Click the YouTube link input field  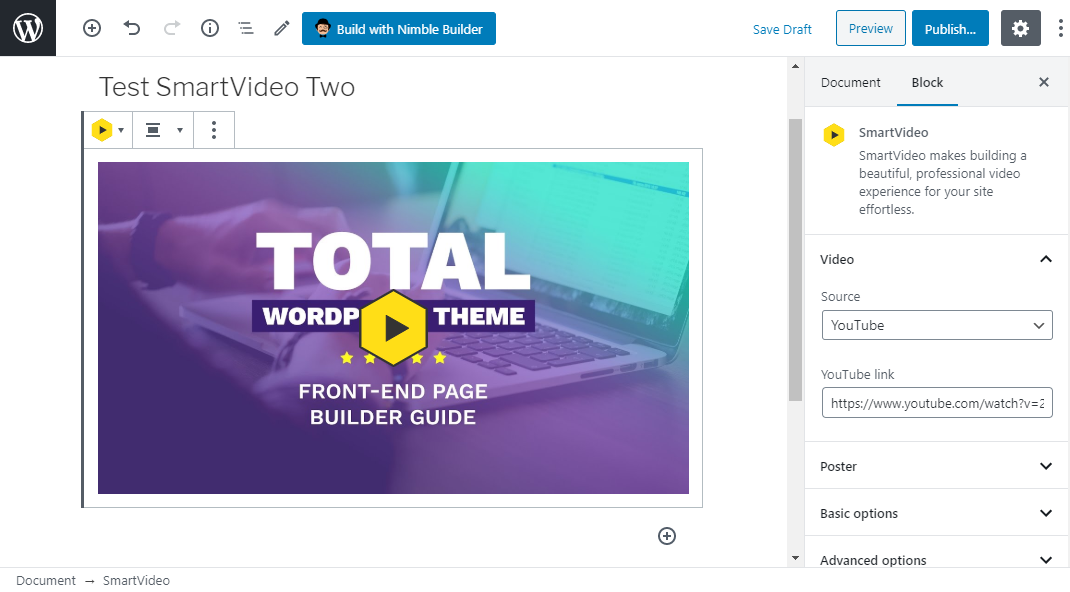[937, 403]
